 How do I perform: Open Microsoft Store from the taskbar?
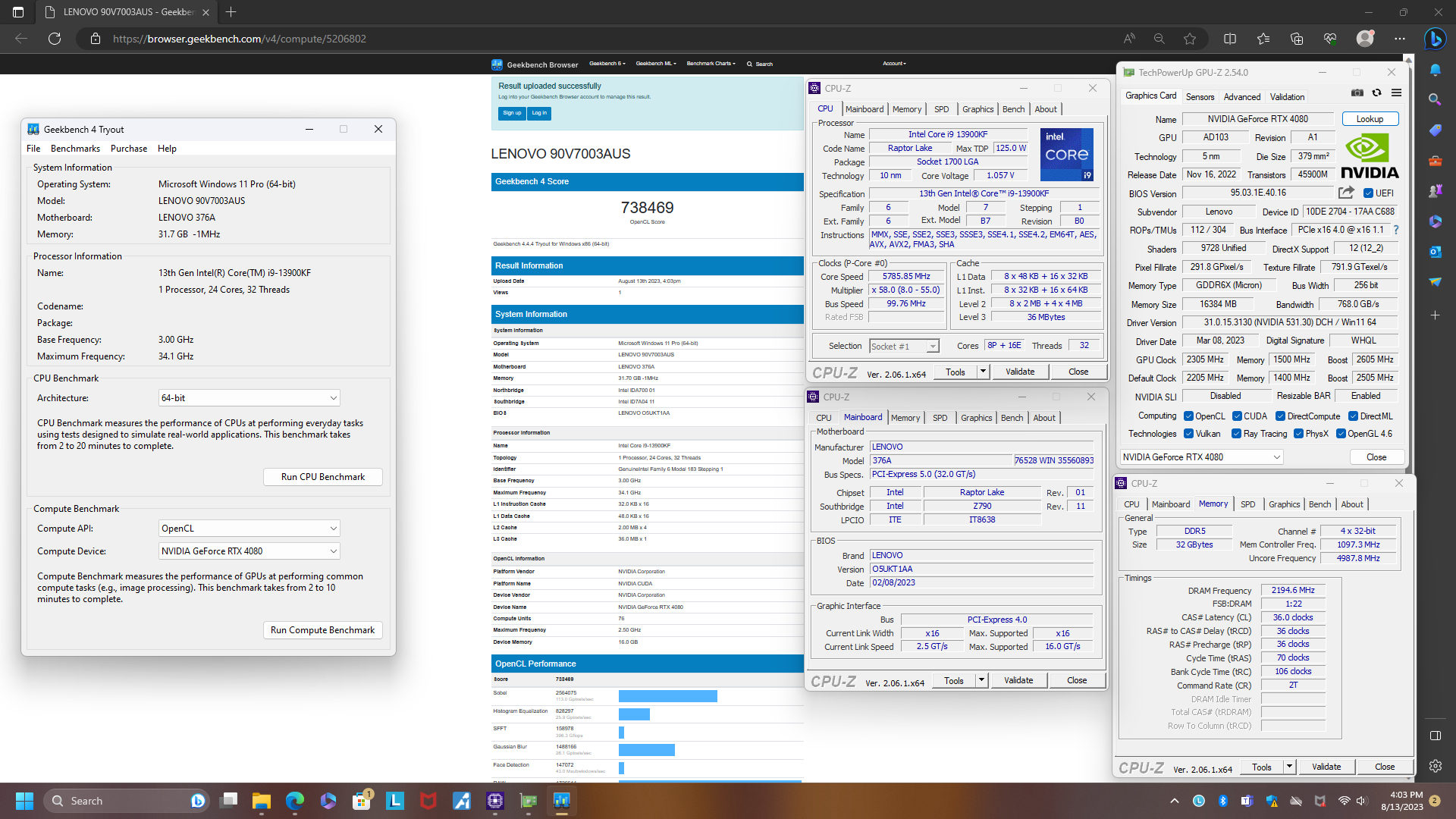tap(362, 801)
